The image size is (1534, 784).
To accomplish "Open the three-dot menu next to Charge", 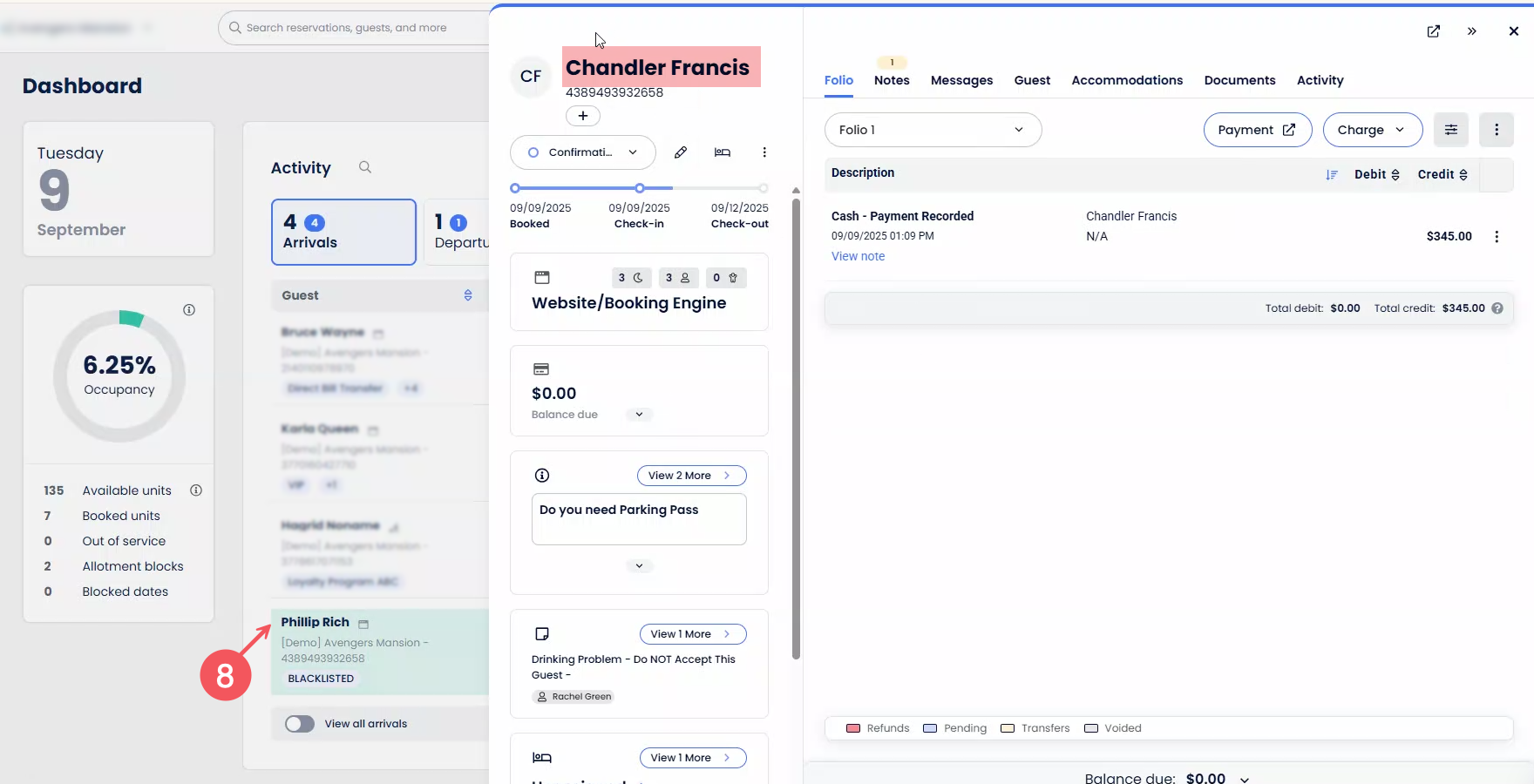I will (1497, 130).
